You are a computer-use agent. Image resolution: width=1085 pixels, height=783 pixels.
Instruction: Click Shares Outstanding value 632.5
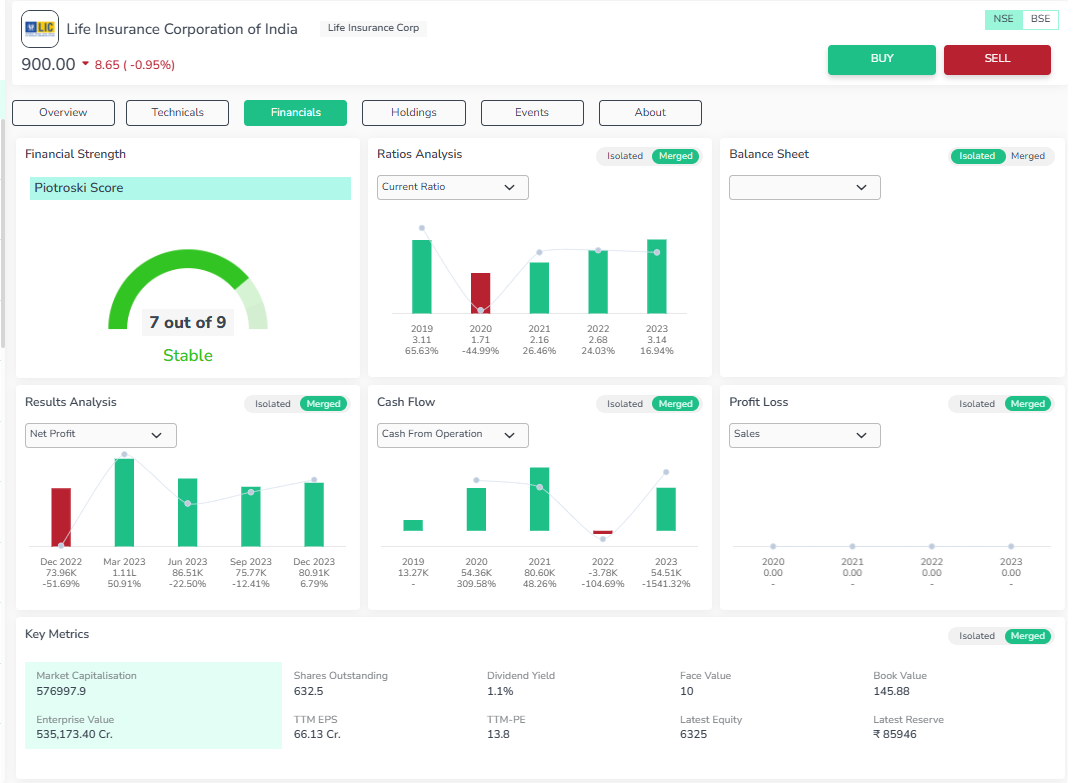309,691
